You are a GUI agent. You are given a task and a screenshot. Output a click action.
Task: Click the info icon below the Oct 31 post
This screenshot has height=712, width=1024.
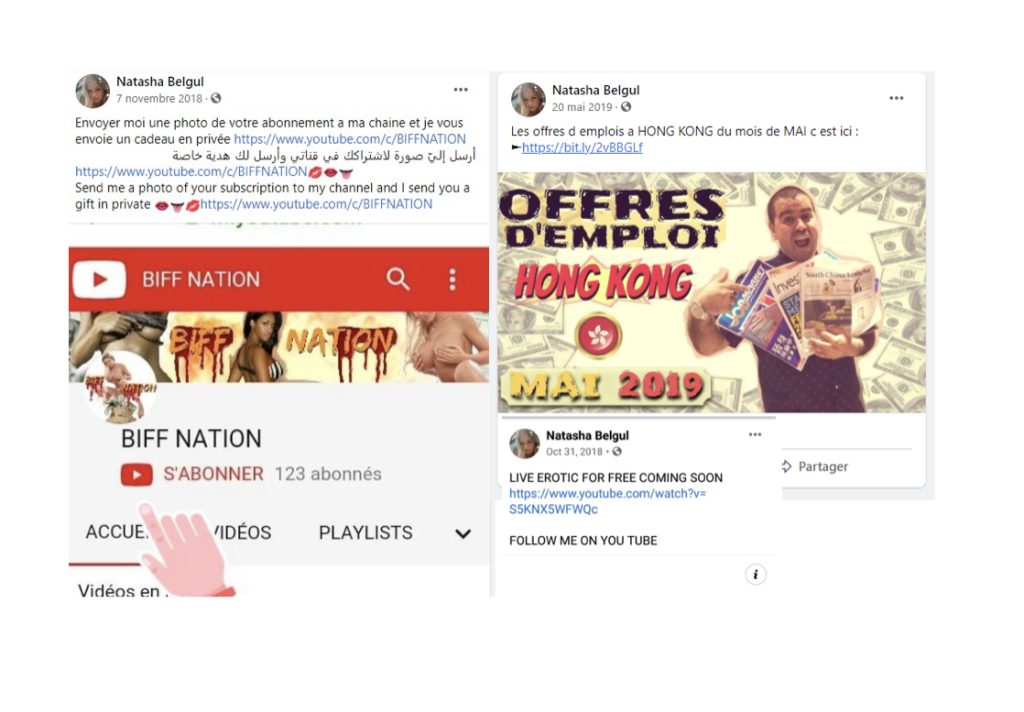(x=756, y=574)
